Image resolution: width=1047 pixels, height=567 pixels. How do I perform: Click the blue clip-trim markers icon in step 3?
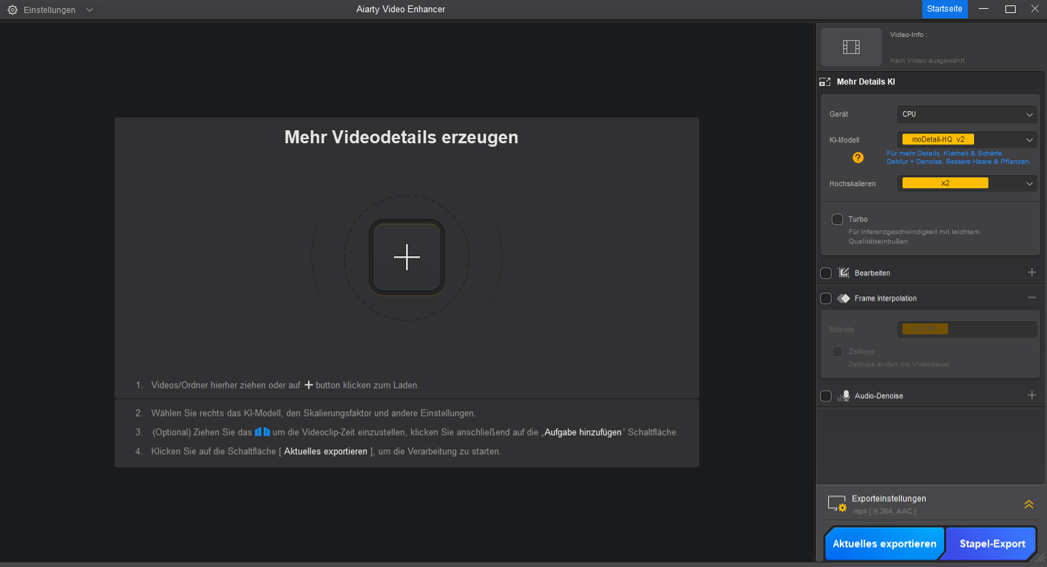pos(262,432)
